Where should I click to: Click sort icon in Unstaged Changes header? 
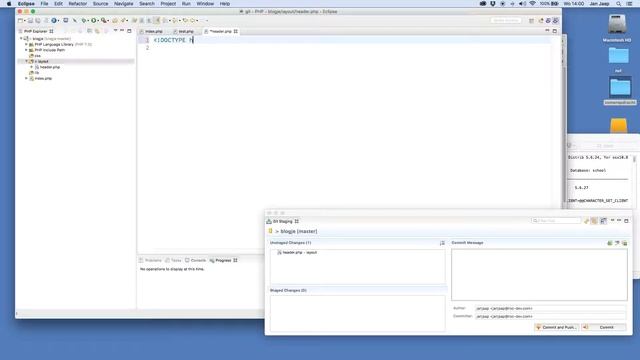pos(442,243)
